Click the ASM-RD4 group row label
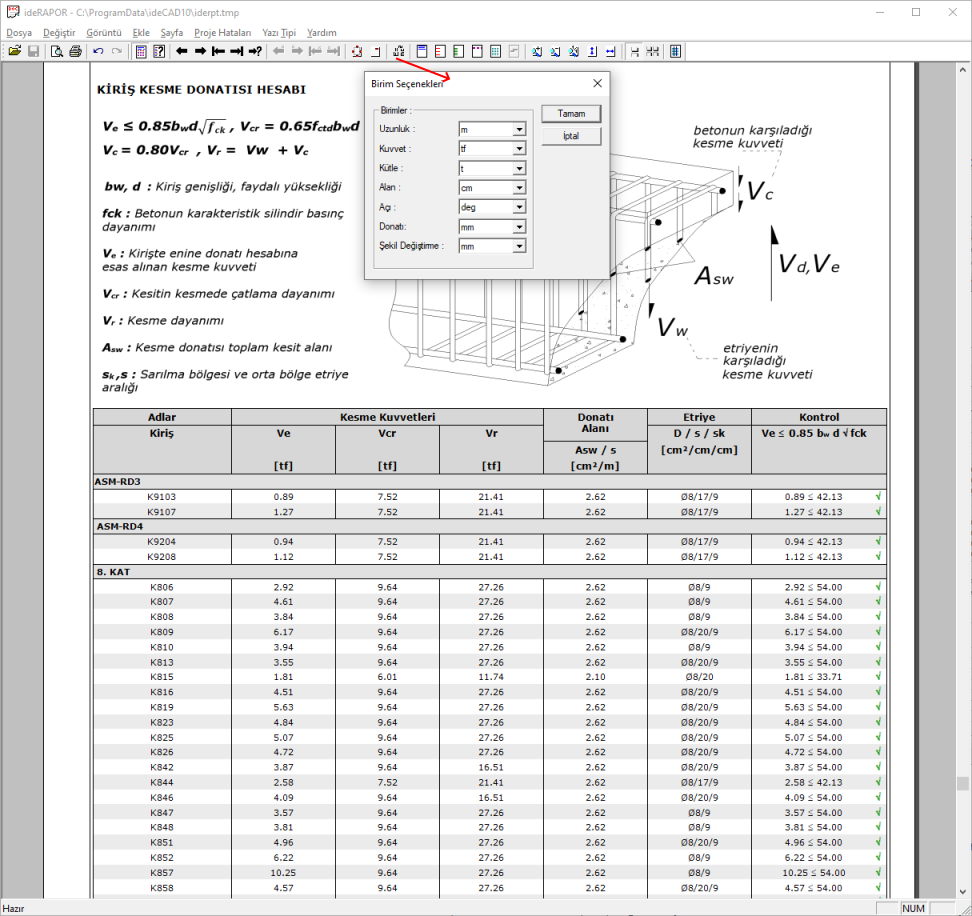The image size is (972, 916). pyautogui.click(x=120, y=526)
